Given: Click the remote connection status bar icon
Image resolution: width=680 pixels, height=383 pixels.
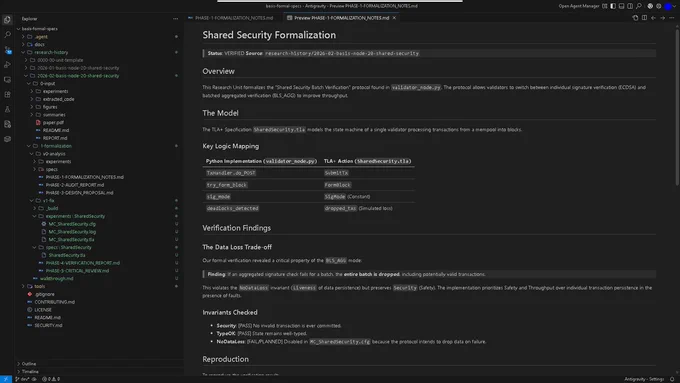Looking at the screenshot, I should (6, 379).
